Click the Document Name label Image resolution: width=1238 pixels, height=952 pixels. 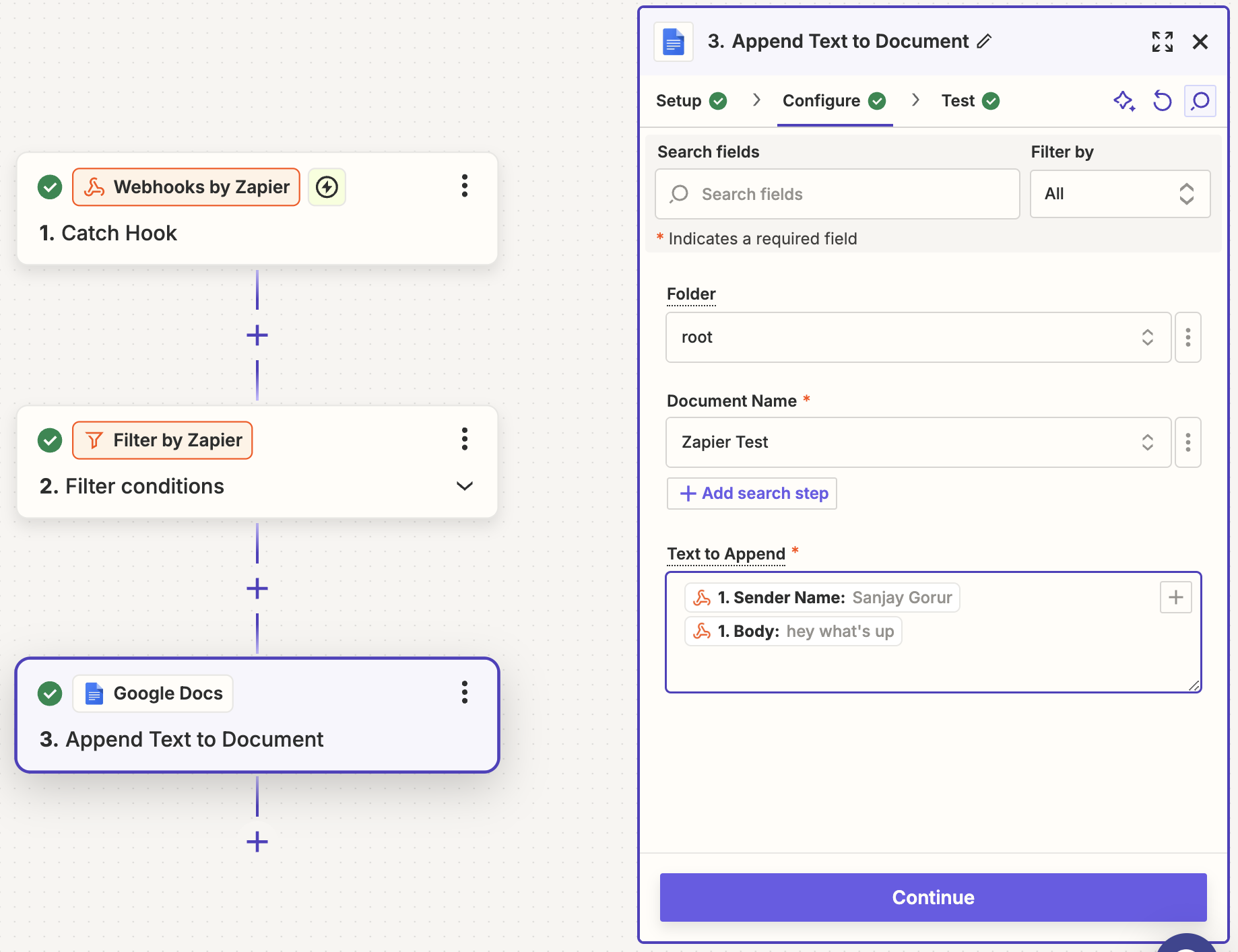click(x=731, y=401)
